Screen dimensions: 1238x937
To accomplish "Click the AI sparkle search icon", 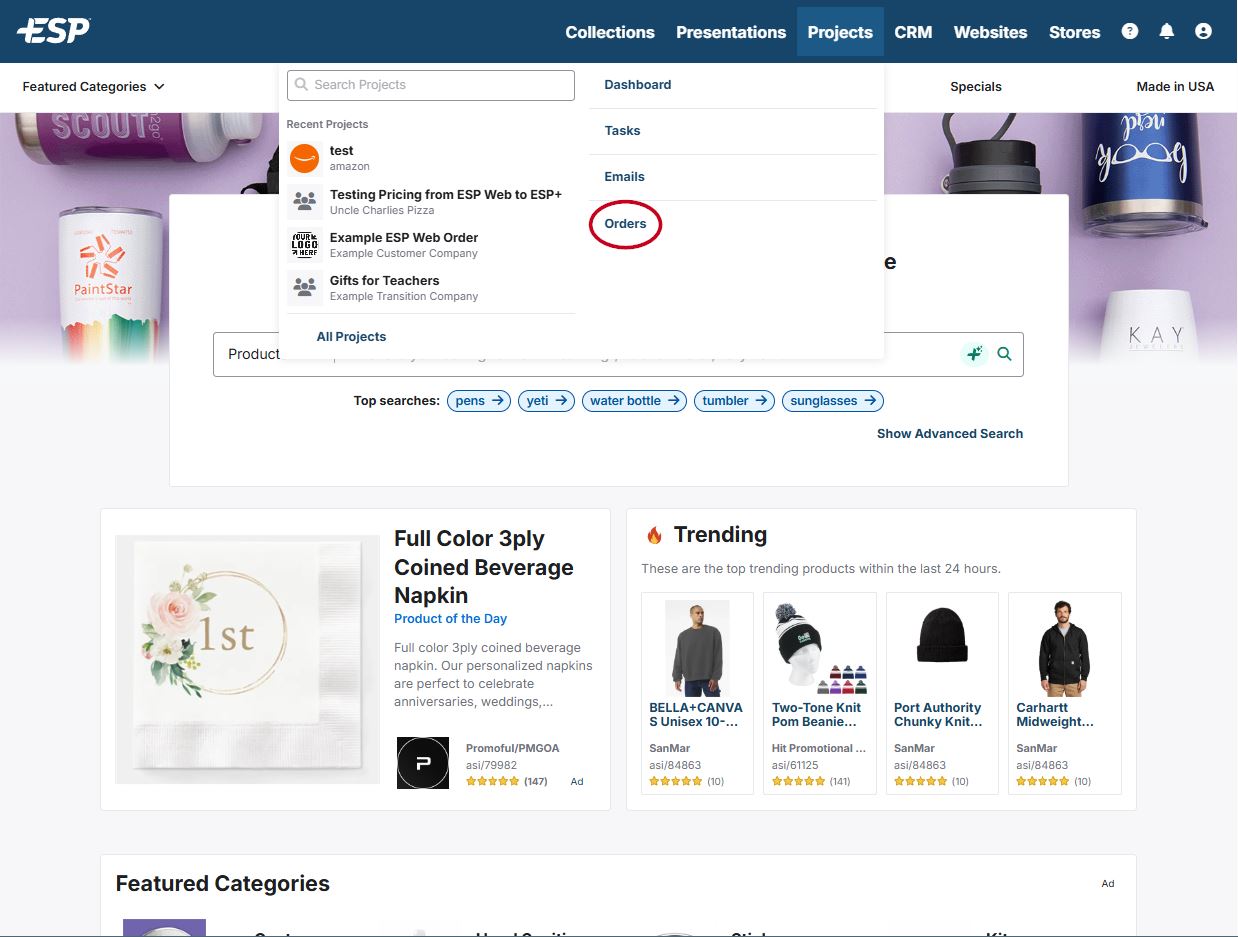I will click(974, 354).
